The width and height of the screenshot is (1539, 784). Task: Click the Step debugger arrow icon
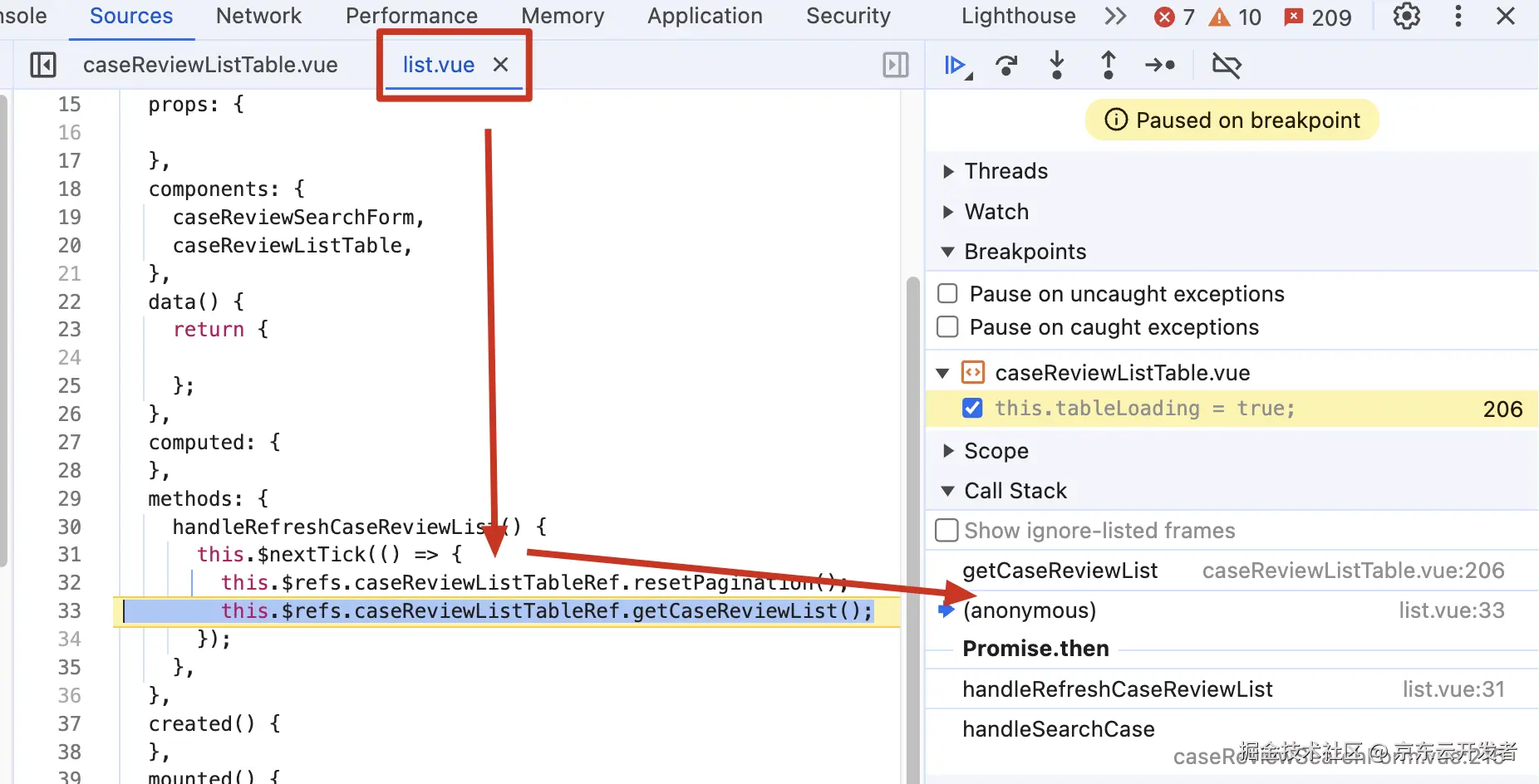1160,65
